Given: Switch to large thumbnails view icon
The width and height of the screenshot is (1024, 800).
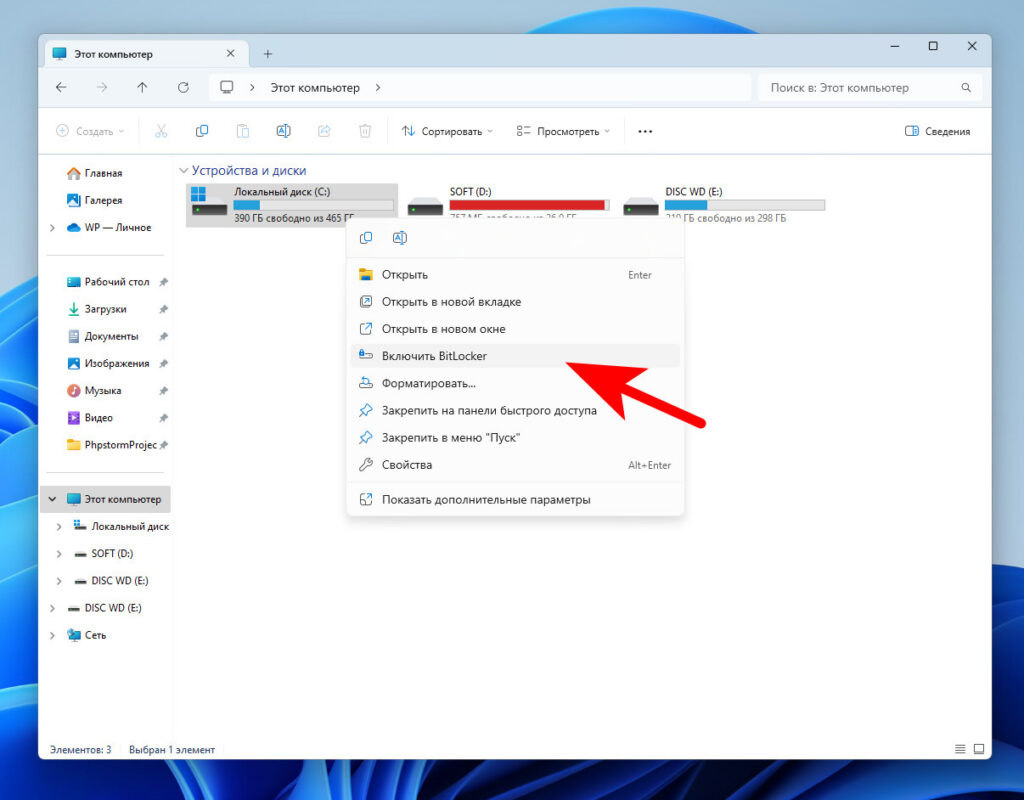Looking at the screenshot, I should (979, 749).
